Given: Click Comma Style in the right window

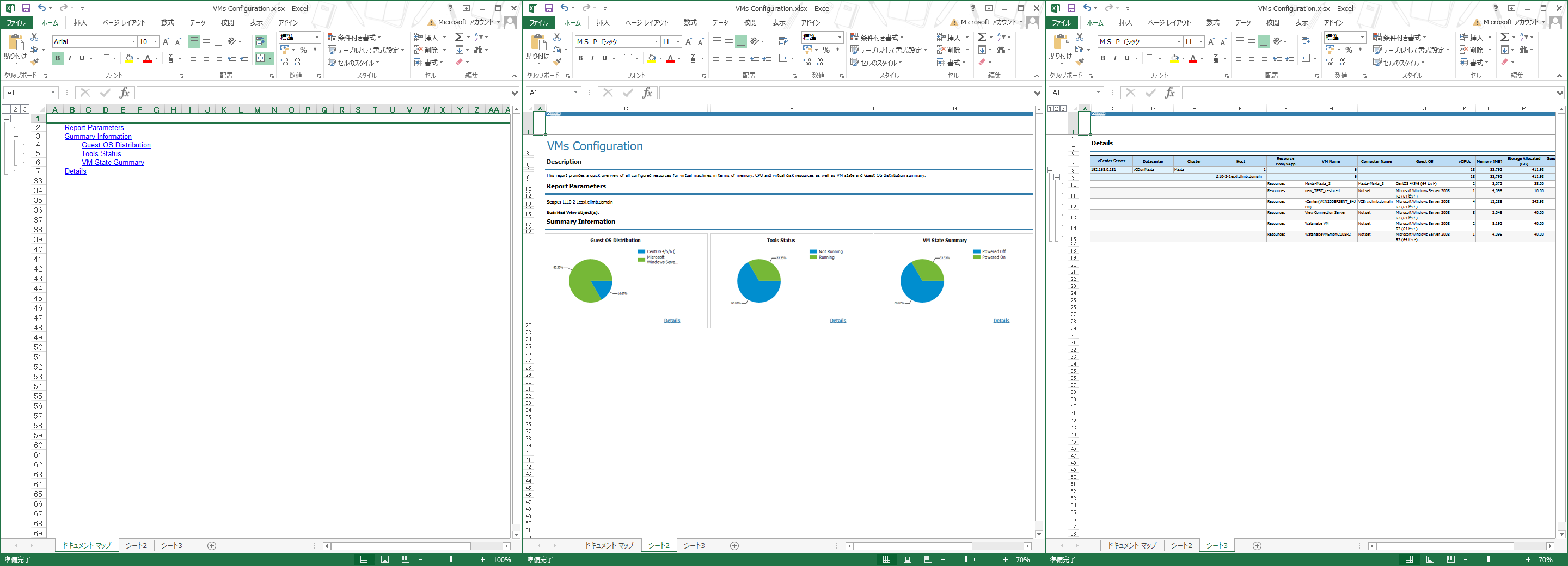Looking at the screenshot, I should (x=1361, y=50).
